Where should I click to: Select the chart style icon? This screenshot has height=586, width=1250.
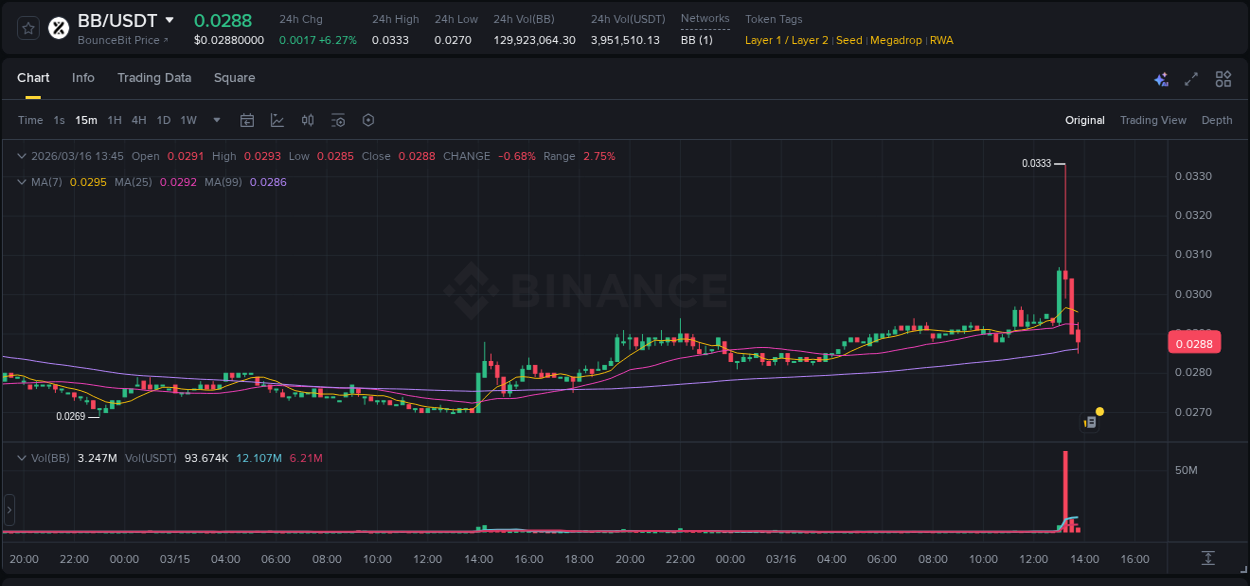coord(277,119)
